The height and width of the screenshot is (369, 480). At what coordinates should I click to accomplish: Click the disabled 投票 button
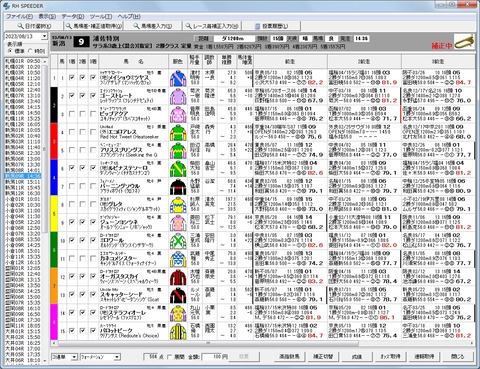244,357
